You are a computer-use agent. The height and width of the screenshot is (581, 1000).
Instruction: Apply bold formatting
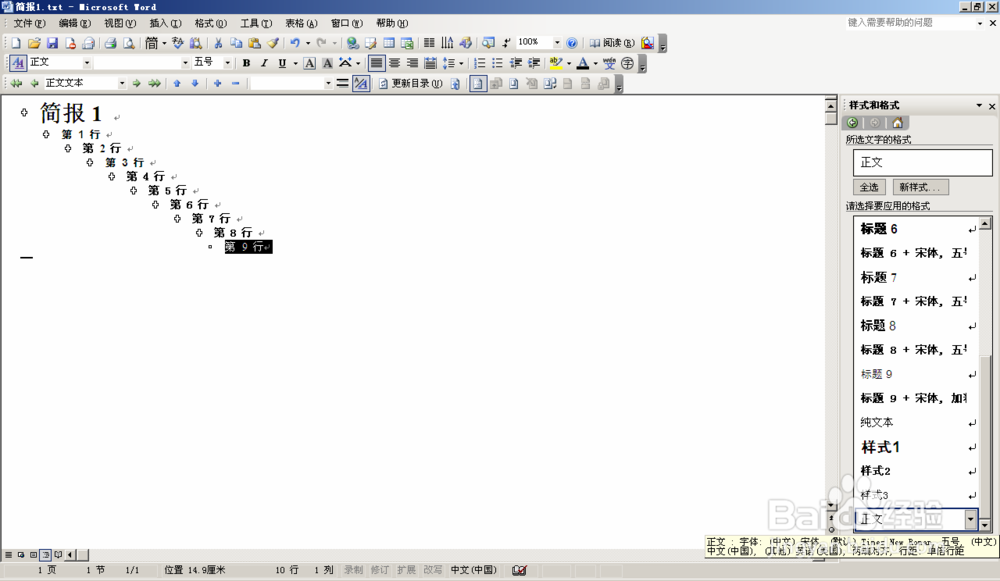coord(246,63)
